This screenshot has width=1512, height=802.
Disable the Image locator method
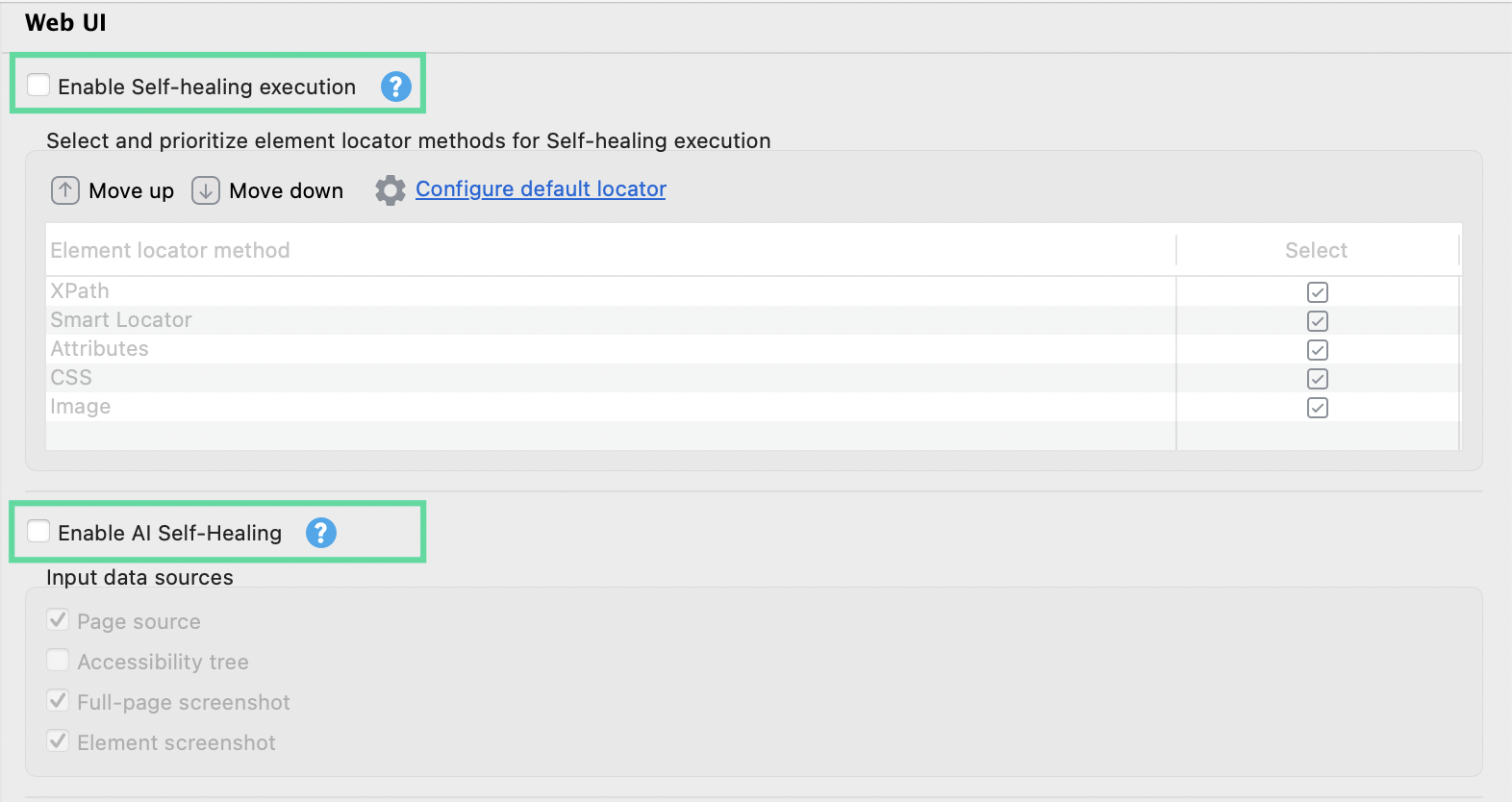pyautogui.click(x=1318, y=407)
